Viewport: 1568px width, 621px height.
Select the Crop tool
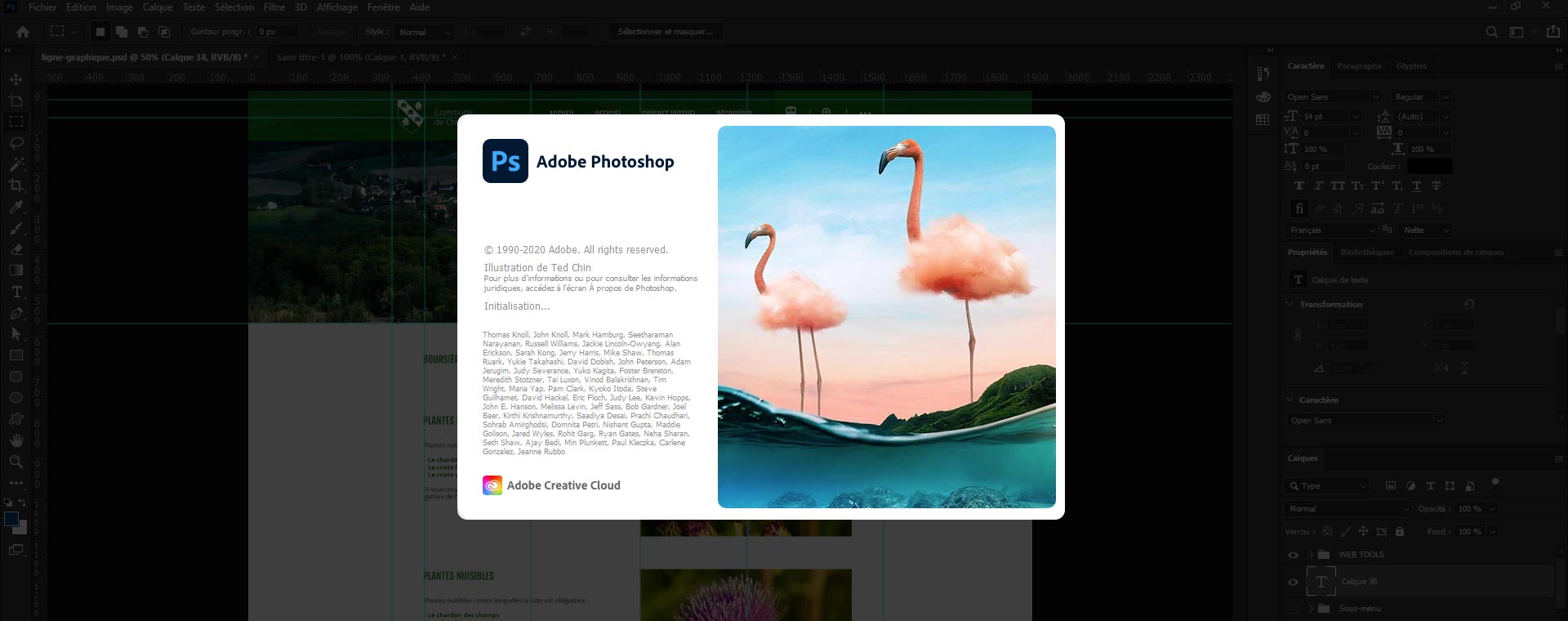(16, 185)
